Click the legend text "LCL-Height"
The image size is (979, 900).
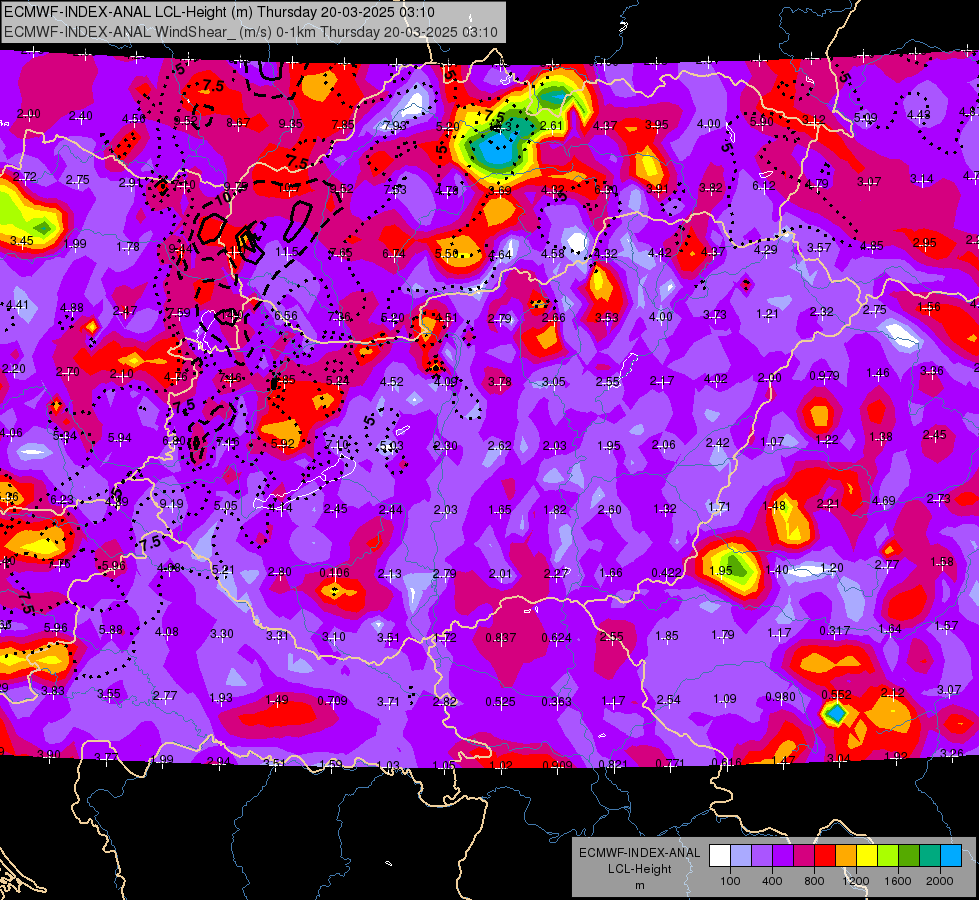coord(639,869)
